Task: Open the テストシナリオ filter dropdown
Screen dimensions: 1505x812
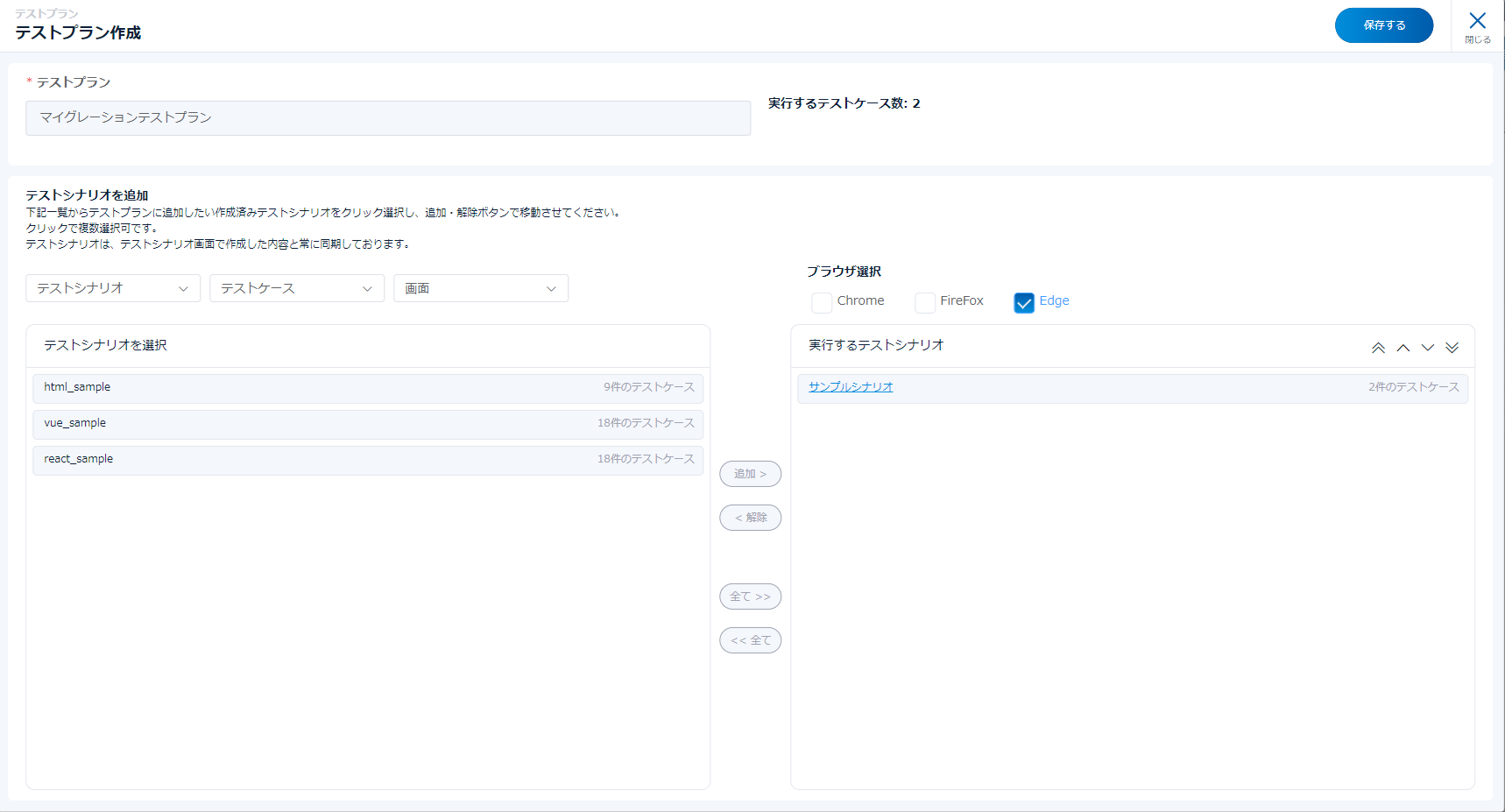Action: pos(113,288)
